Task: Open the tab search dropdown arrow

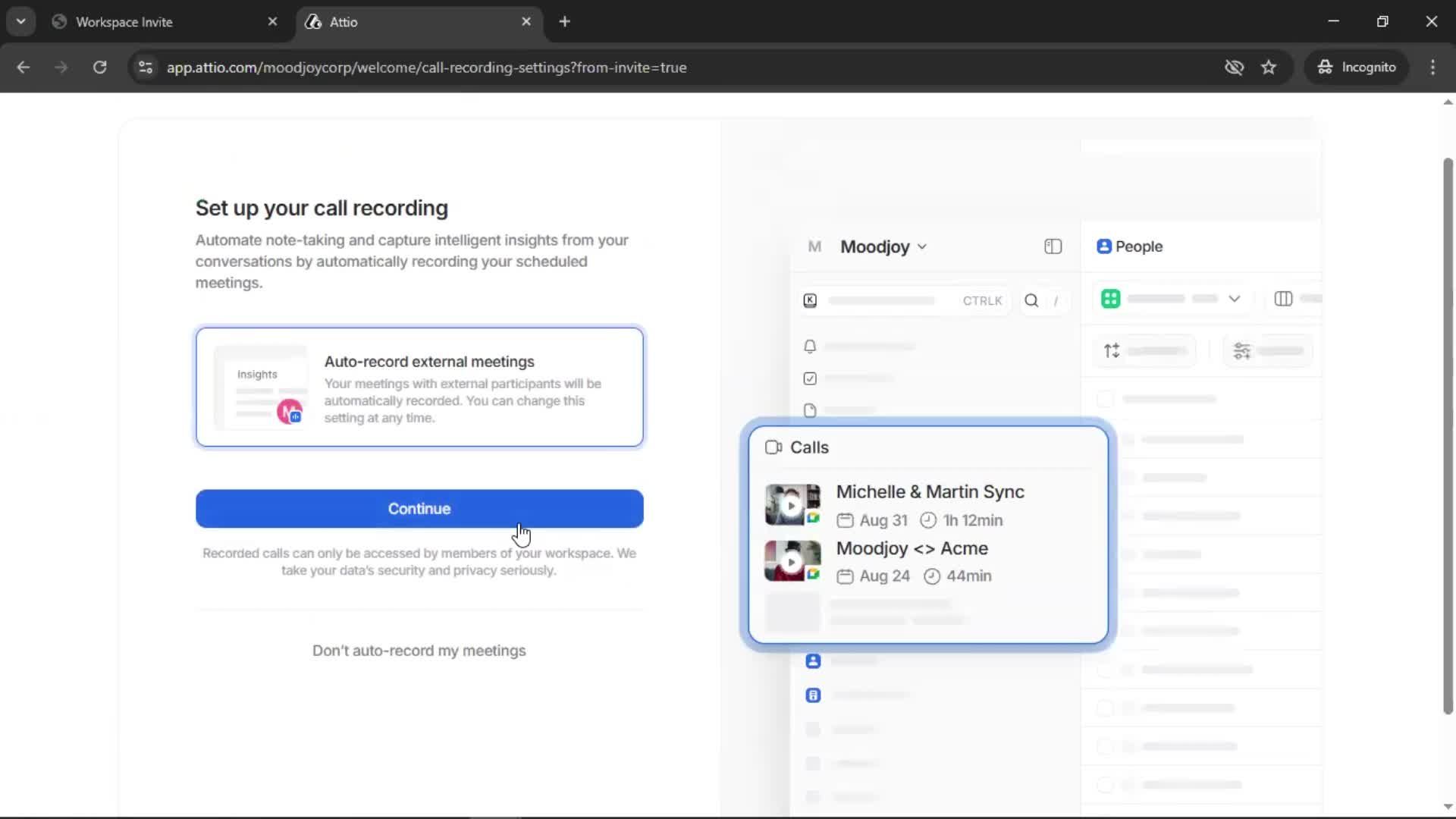Action: click(21, 22)
